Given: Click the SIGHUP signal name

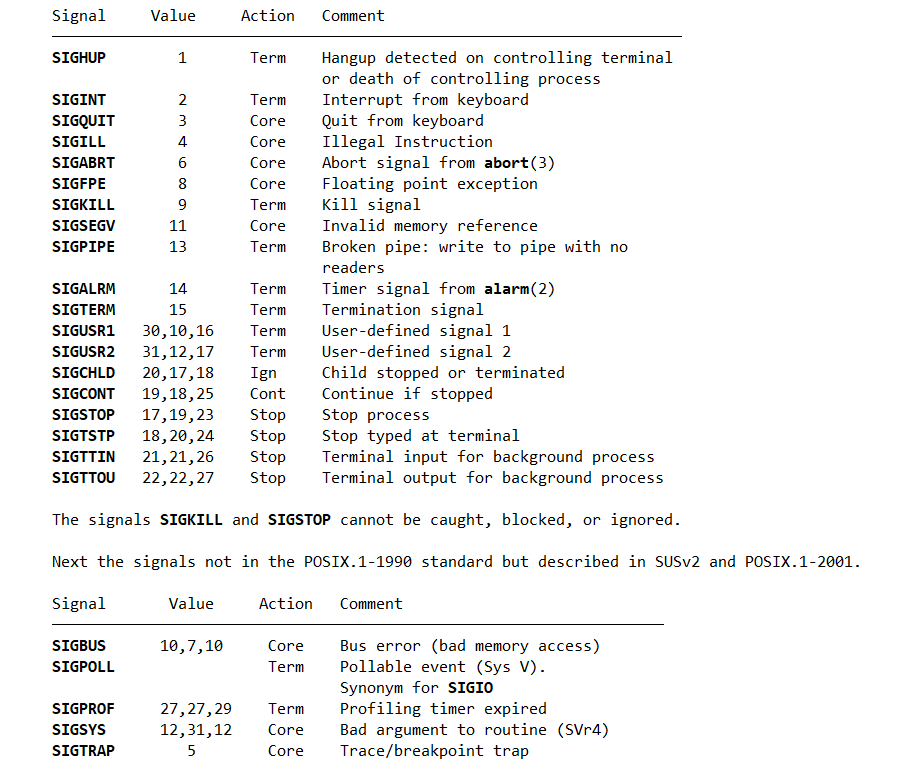Looking at the screenshot, I should 79,58.
